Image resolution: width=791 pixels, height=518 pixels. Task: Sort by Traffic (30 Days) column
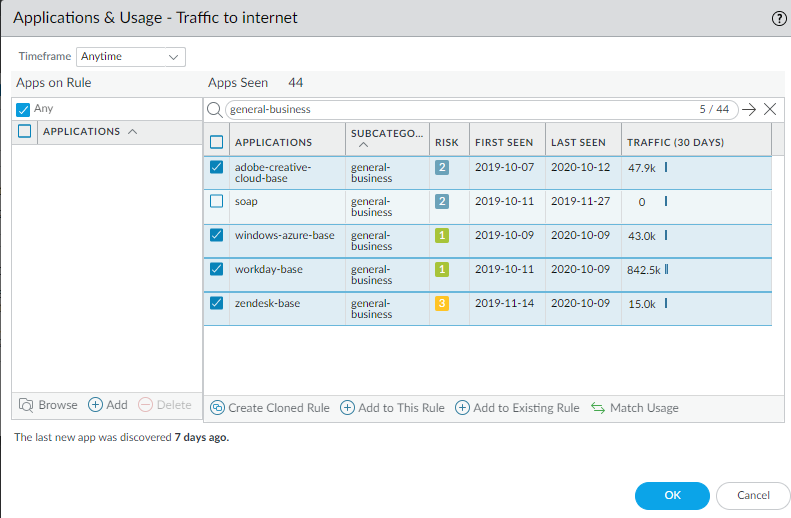[x=675, y=142]
